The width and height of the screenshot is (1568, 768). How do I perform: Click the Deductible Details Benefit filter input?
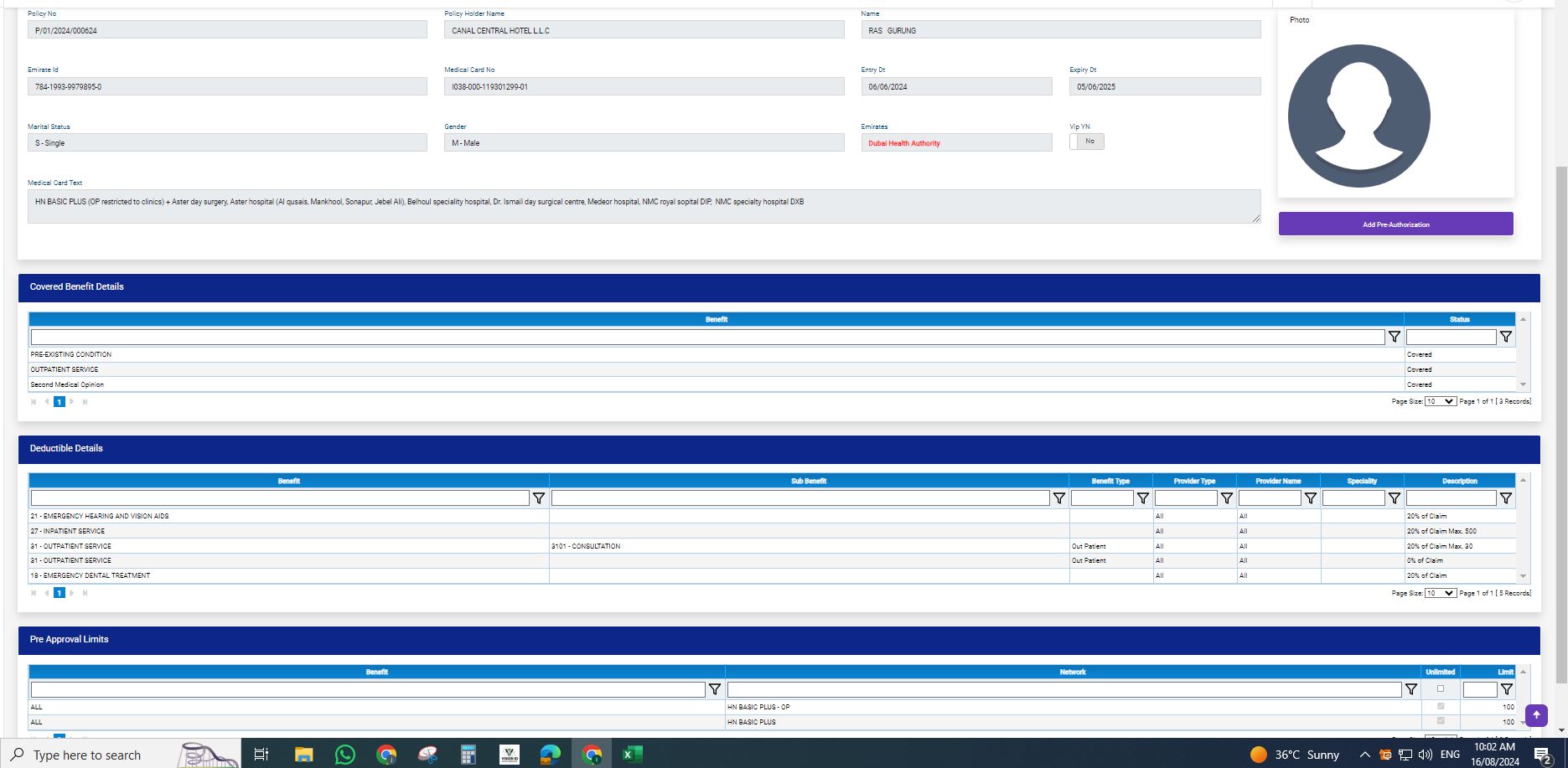[x=279, y=498]
